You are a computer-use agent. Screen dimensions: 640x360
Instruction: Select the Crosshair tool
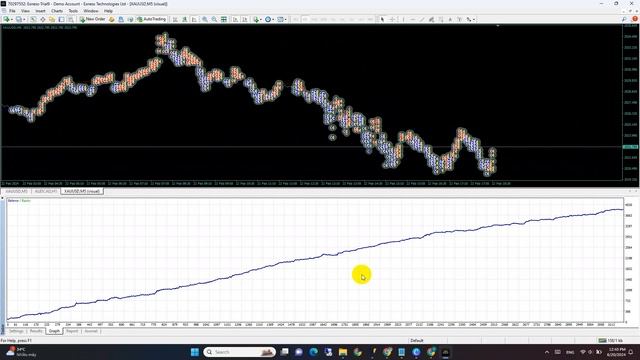point(392,19)
